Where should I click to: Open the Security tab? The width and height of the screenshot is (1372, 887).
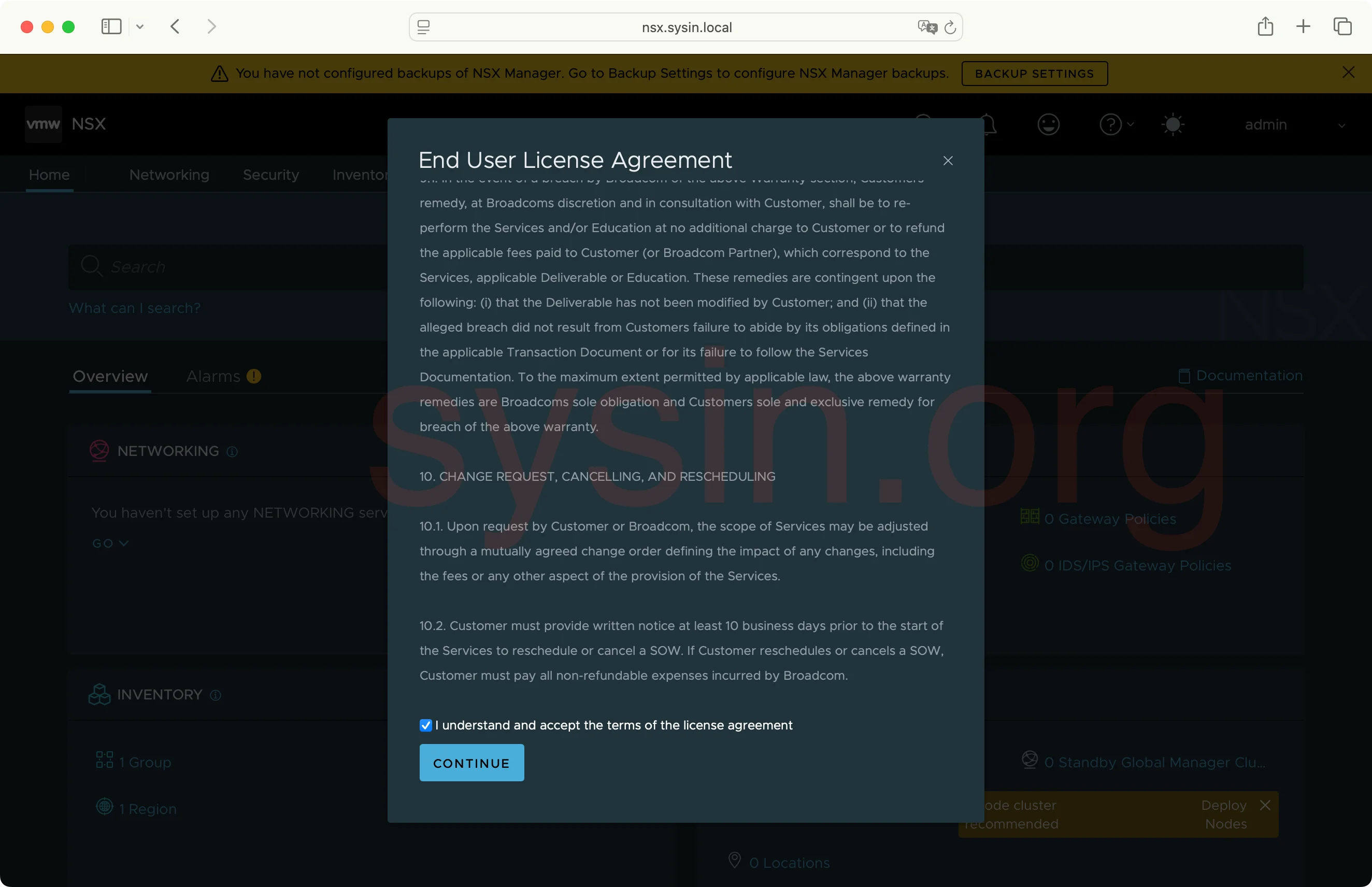tap(270, 175)
